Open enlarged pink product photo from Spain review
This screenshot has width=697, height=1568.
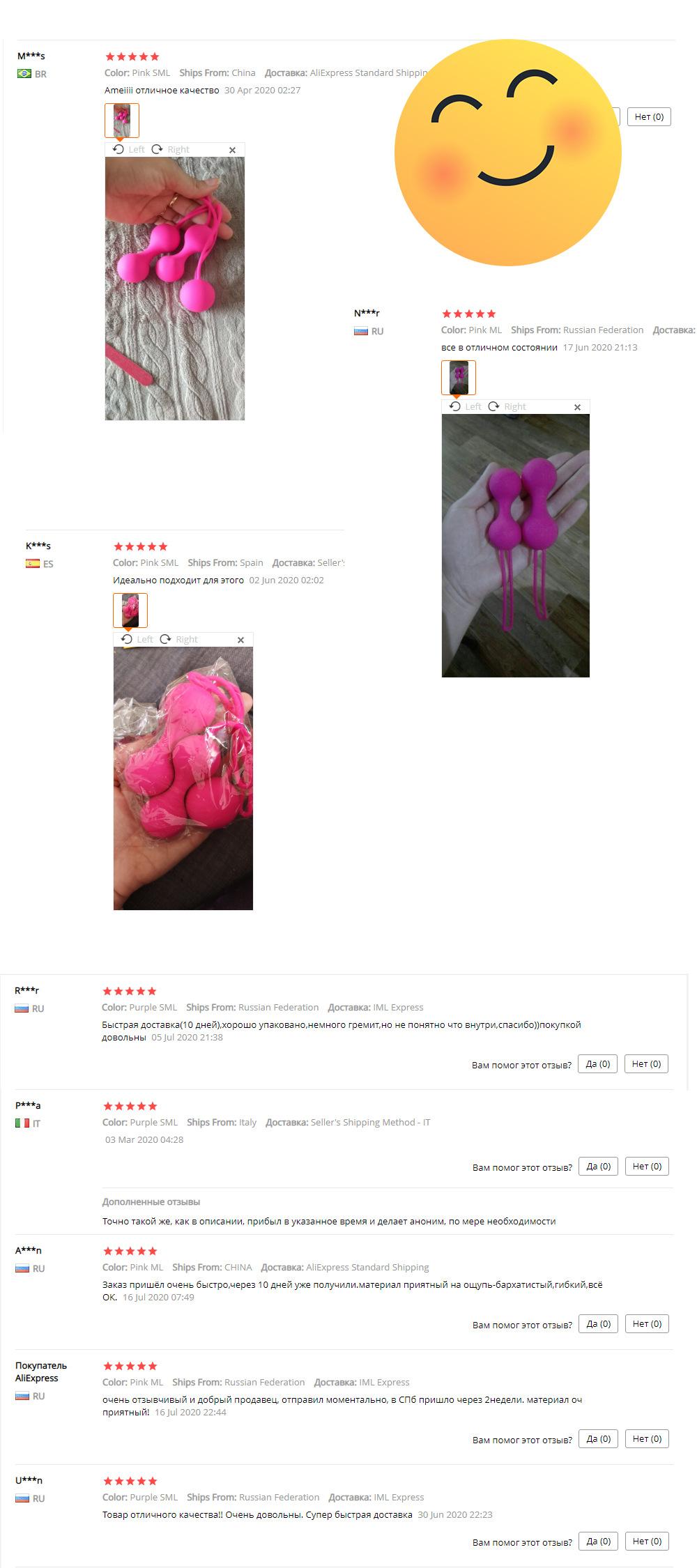[183, 778]
